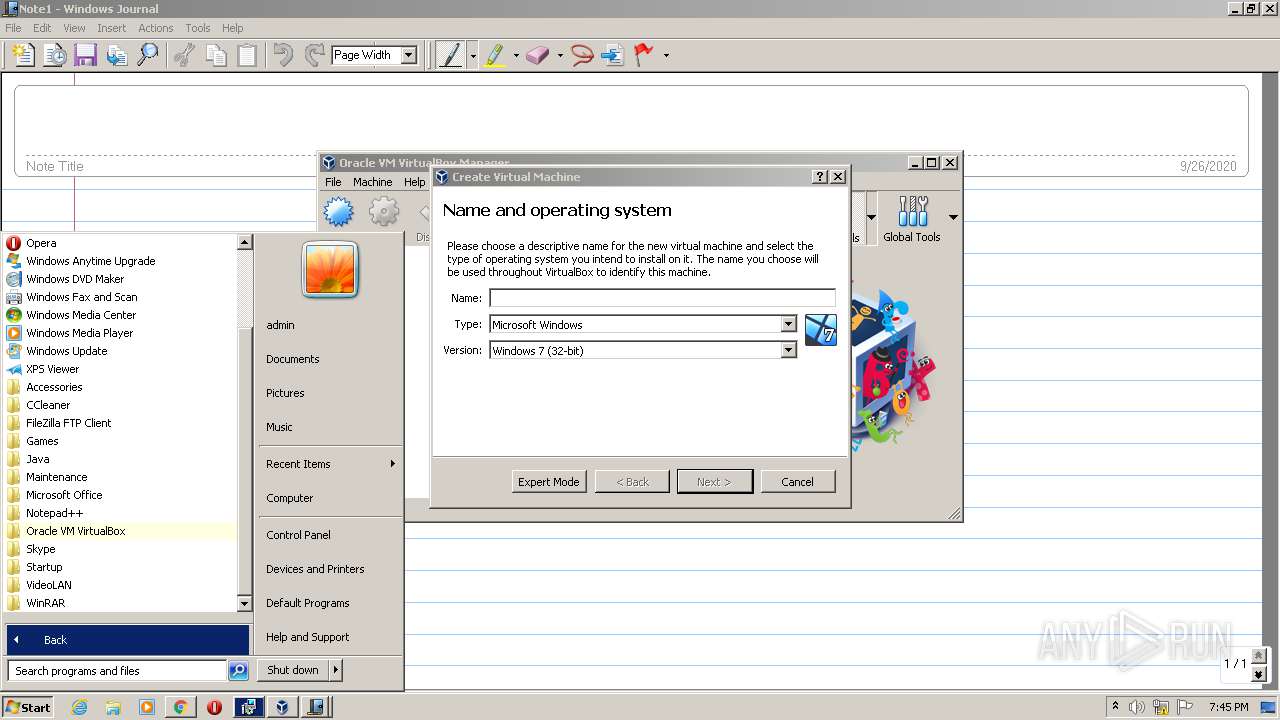Click the Expert Mode button
Screen dimensions: 1280x720
[549, 481]
